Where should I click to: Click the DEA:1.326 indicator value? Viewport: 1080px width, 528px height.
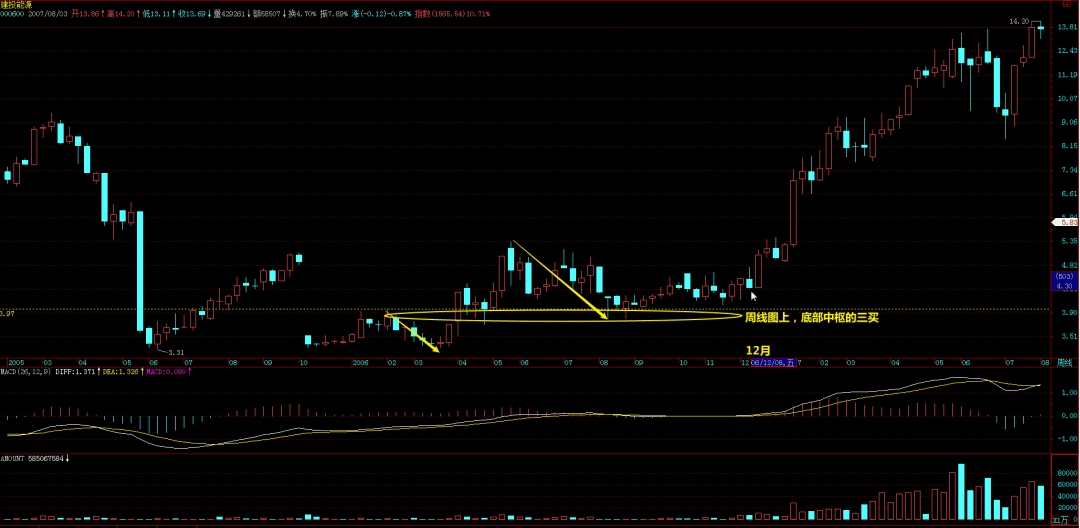pyautogui.click(x=120, y=372)
